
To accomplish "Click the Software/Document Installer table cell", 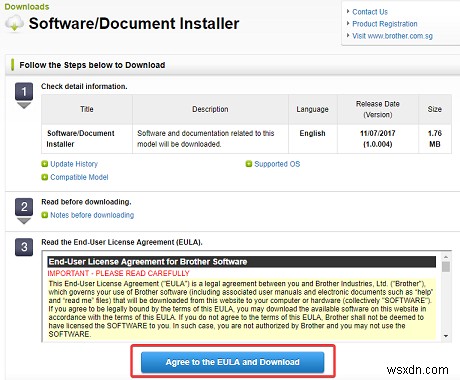I will click(87, 139).
